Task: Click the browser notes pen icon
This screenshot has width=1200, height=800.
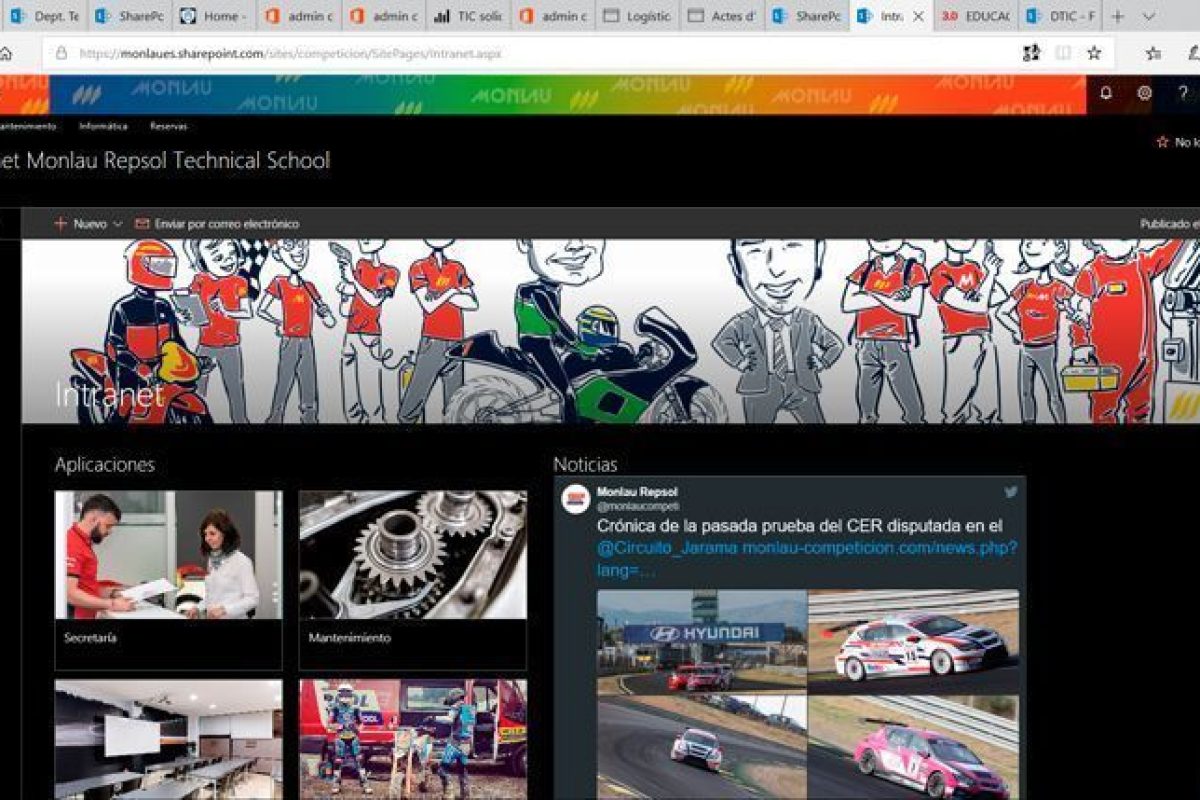Action: pos(1194,53)
